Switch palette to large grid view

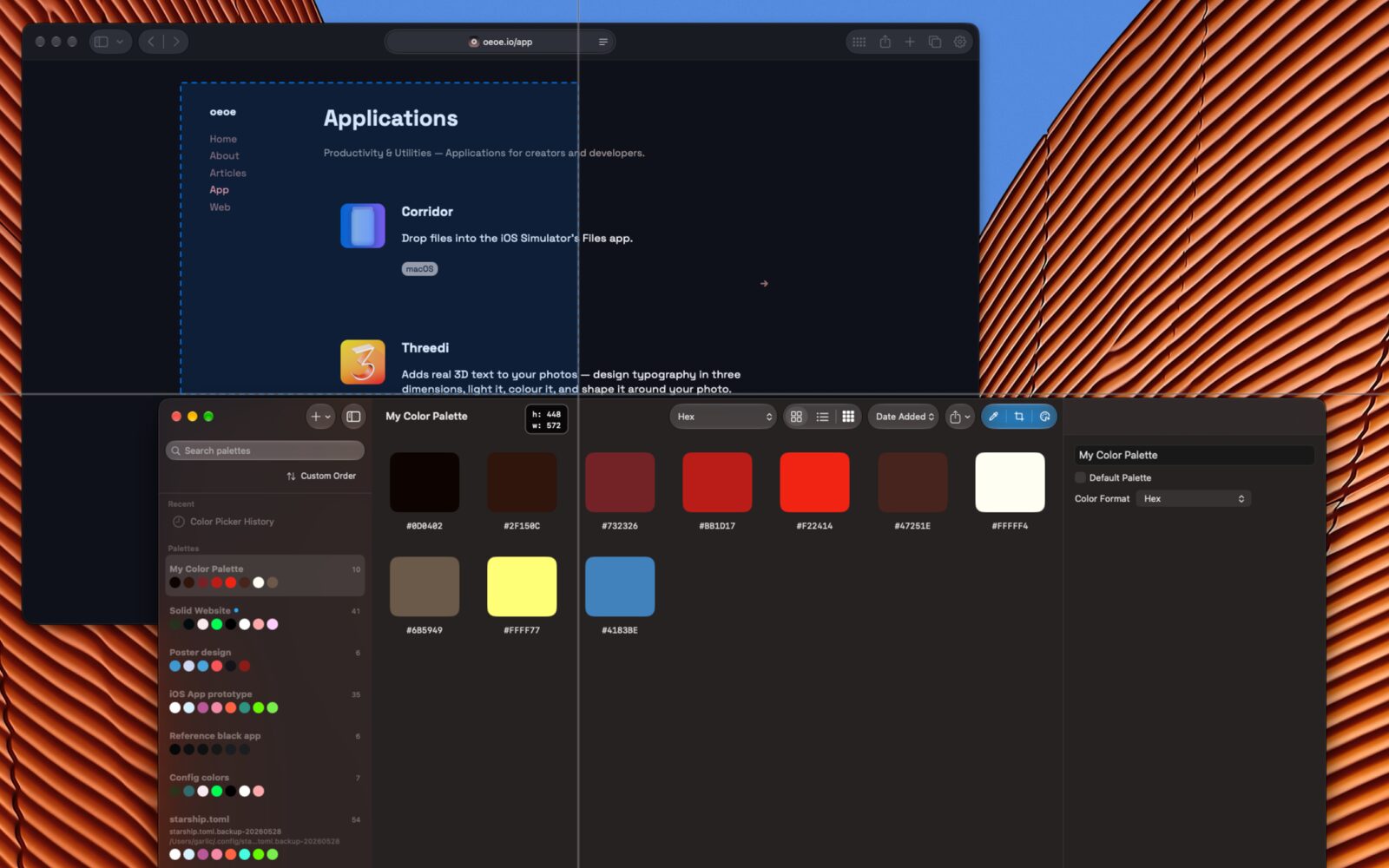(796, 417)
